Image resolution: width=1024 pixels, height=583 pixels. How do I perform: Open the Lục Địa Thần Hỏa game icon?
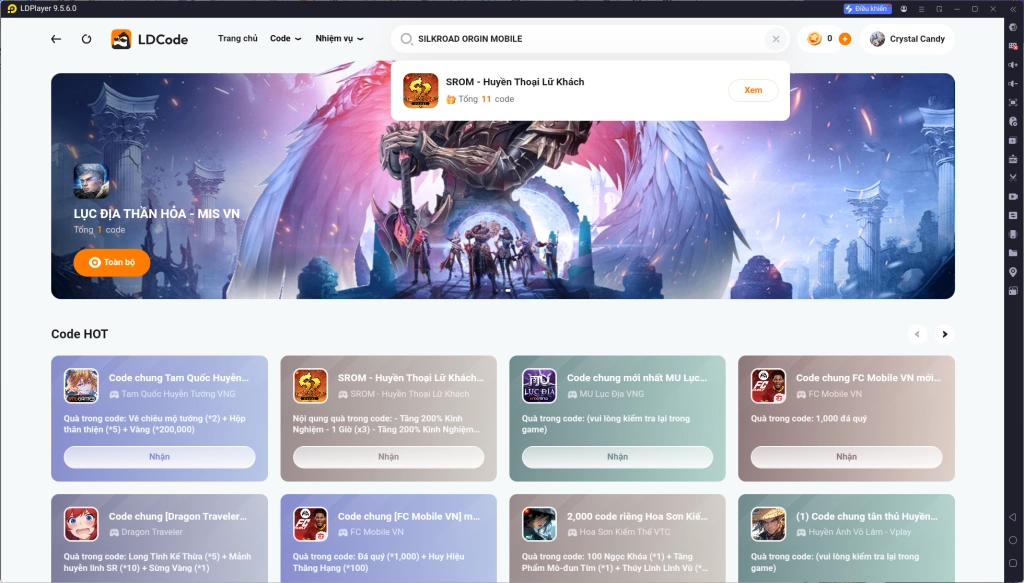coord(91,181)
